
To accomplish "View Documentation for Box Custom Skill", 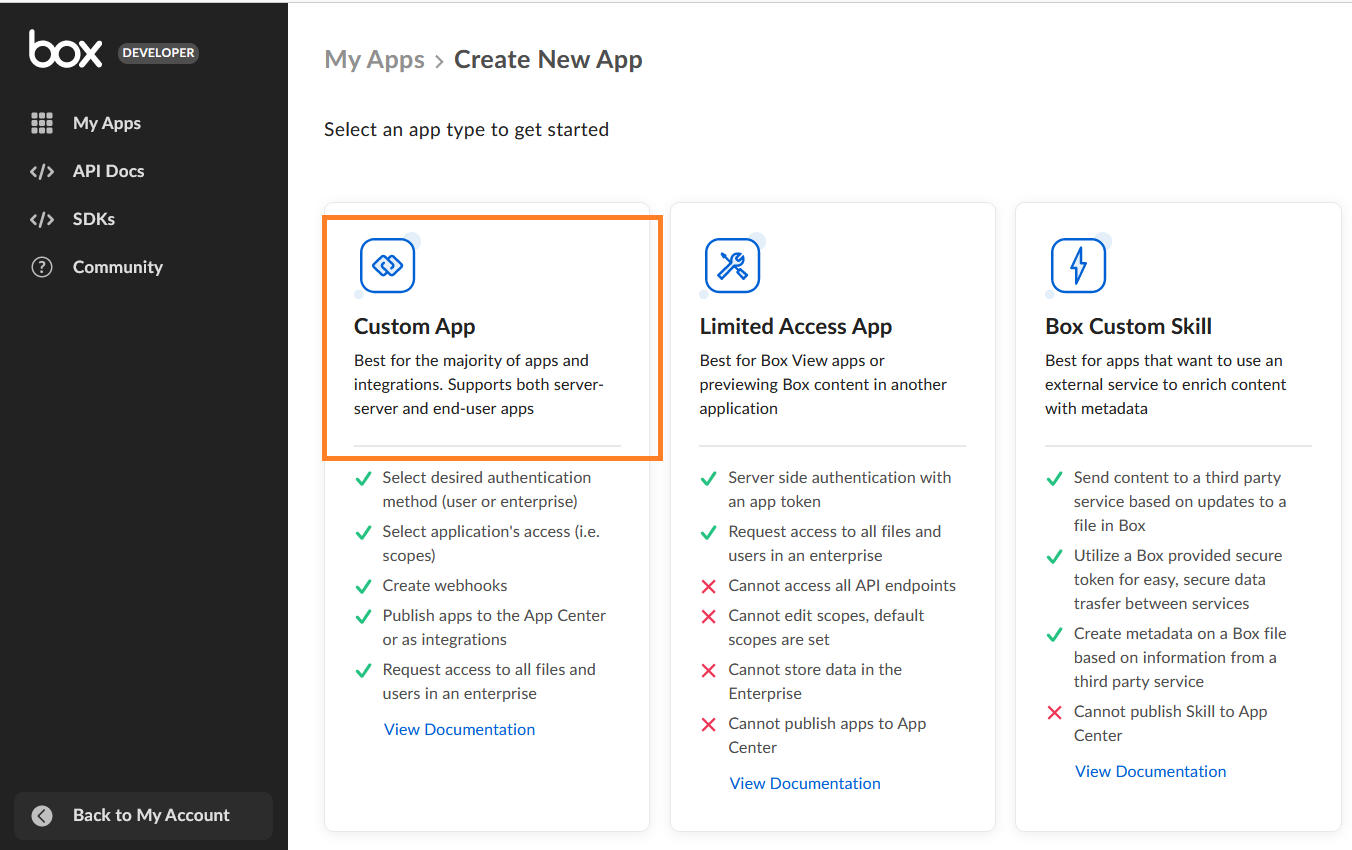I will (x=1150, y=771).
